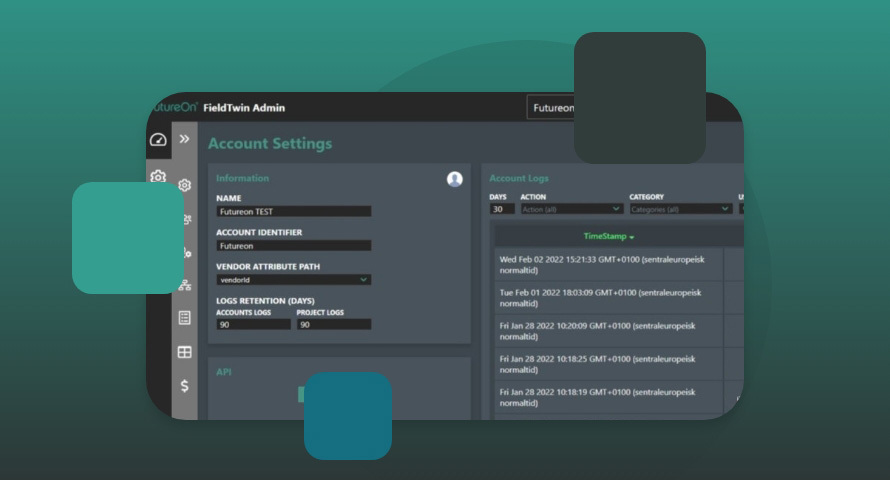This screenshot has height=480, width=890.
Task: Open the list document sidebar icon
Action: [184, 318]
